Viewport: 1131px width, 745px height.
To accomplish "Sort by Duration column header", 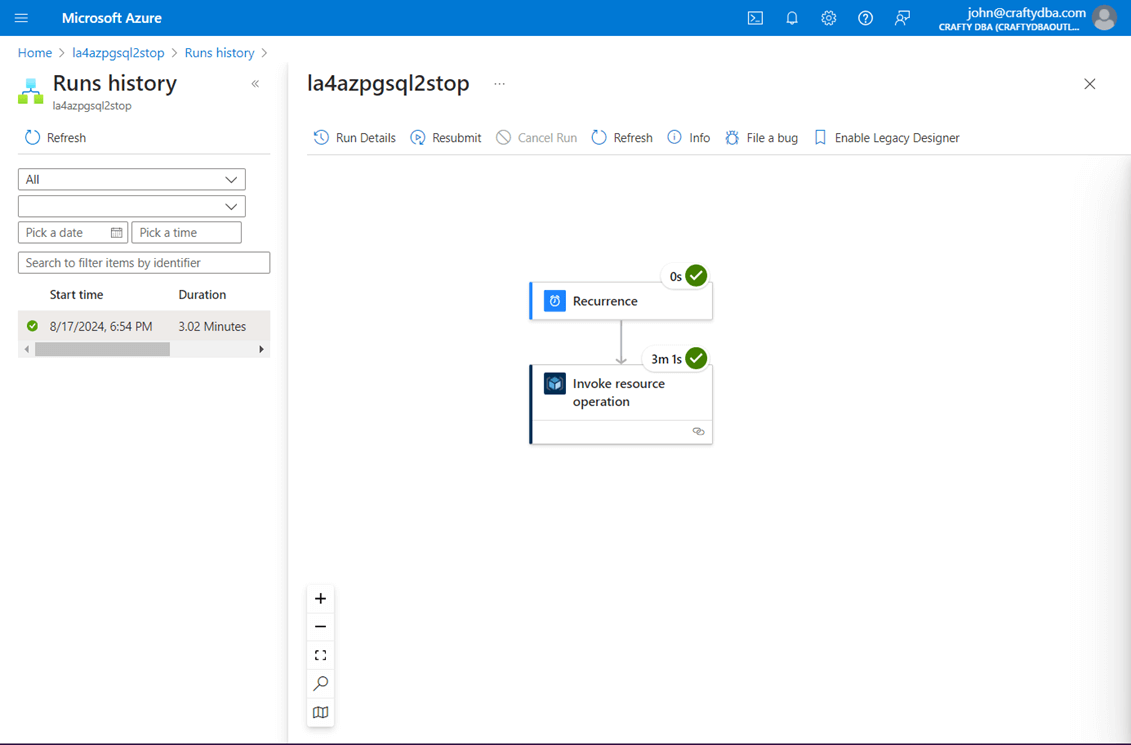I will point(202,294).
